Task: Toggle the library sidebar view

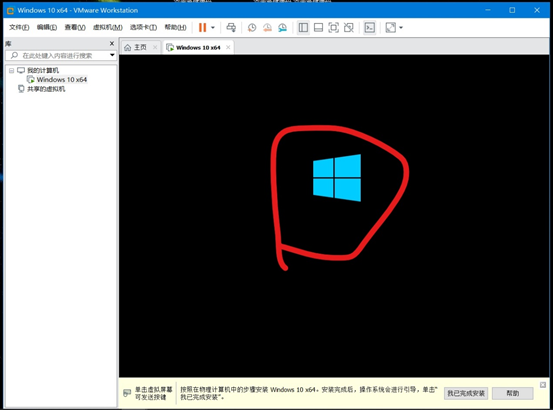Action: (303, 27)
